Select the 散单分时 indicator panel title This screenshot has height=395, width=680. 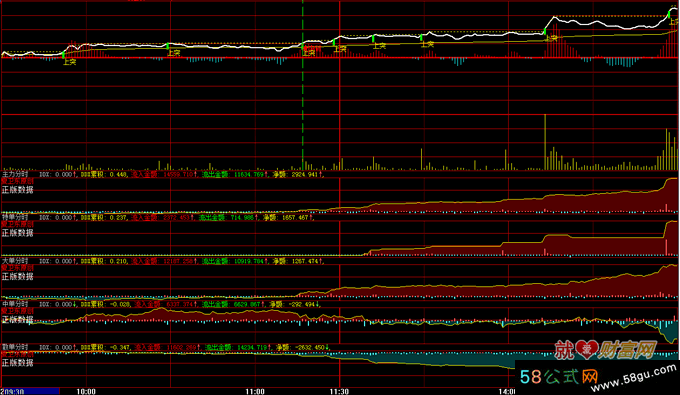pyautogui.click(x=15, y=348)
